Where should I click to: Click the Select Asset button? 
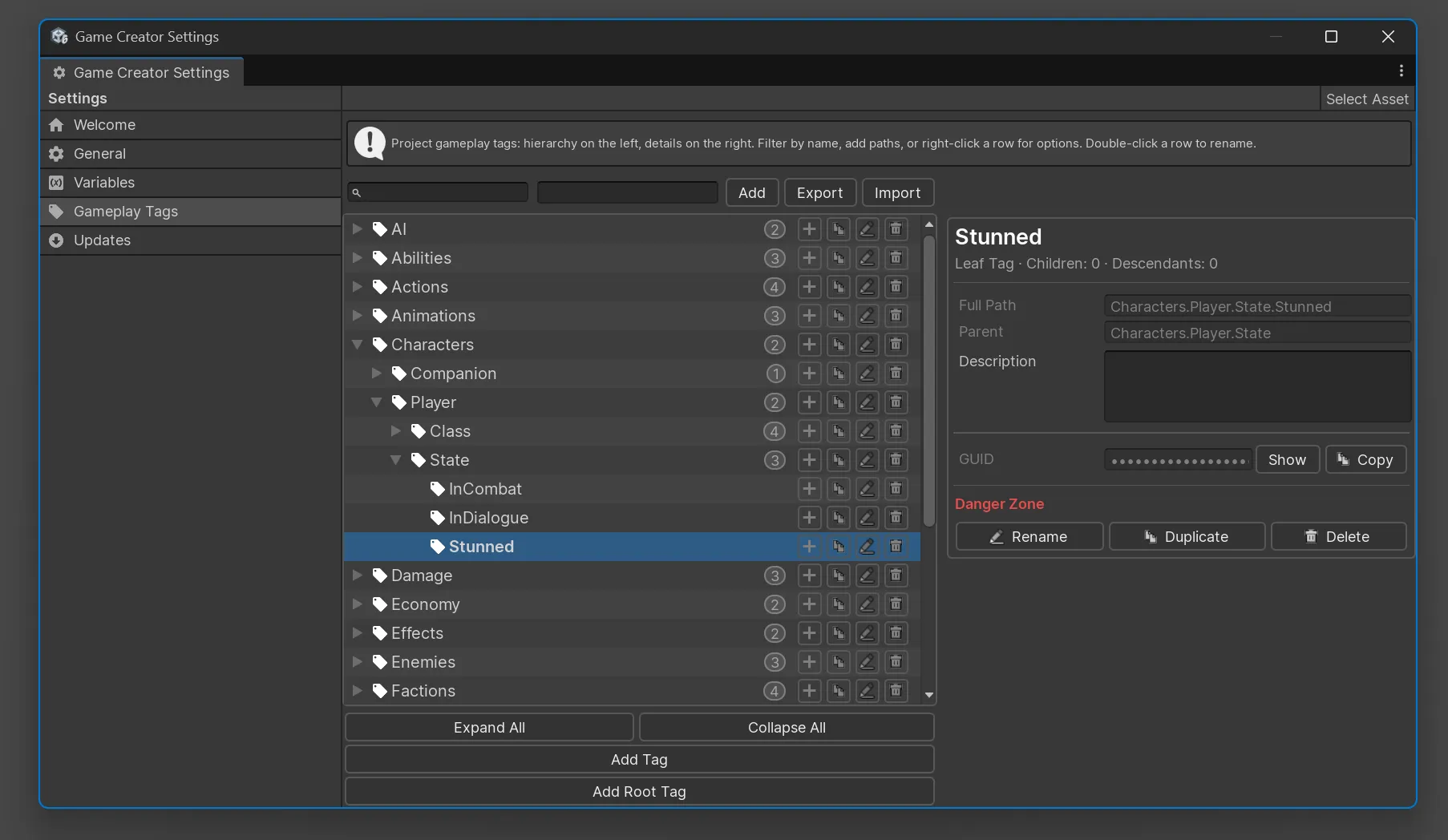pos(1367,99)
